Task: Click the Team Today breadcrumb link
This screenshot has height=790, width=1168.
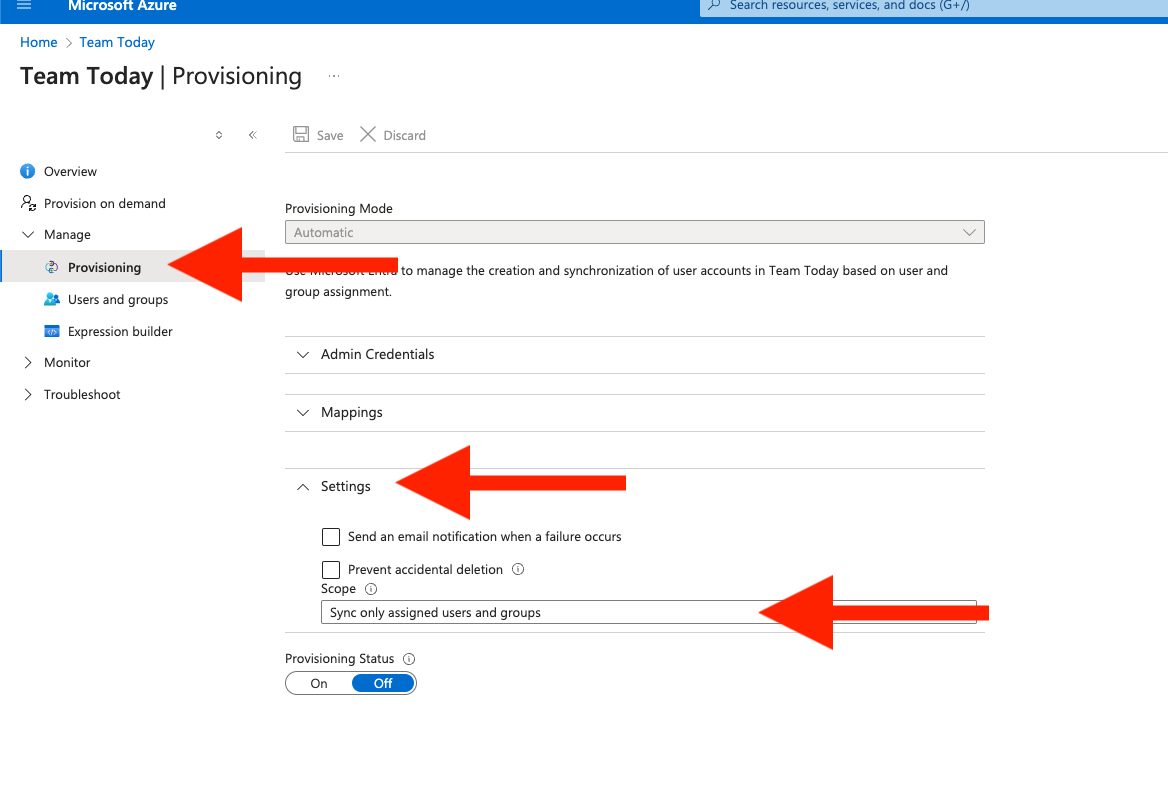Action: [x=117, y=42]
